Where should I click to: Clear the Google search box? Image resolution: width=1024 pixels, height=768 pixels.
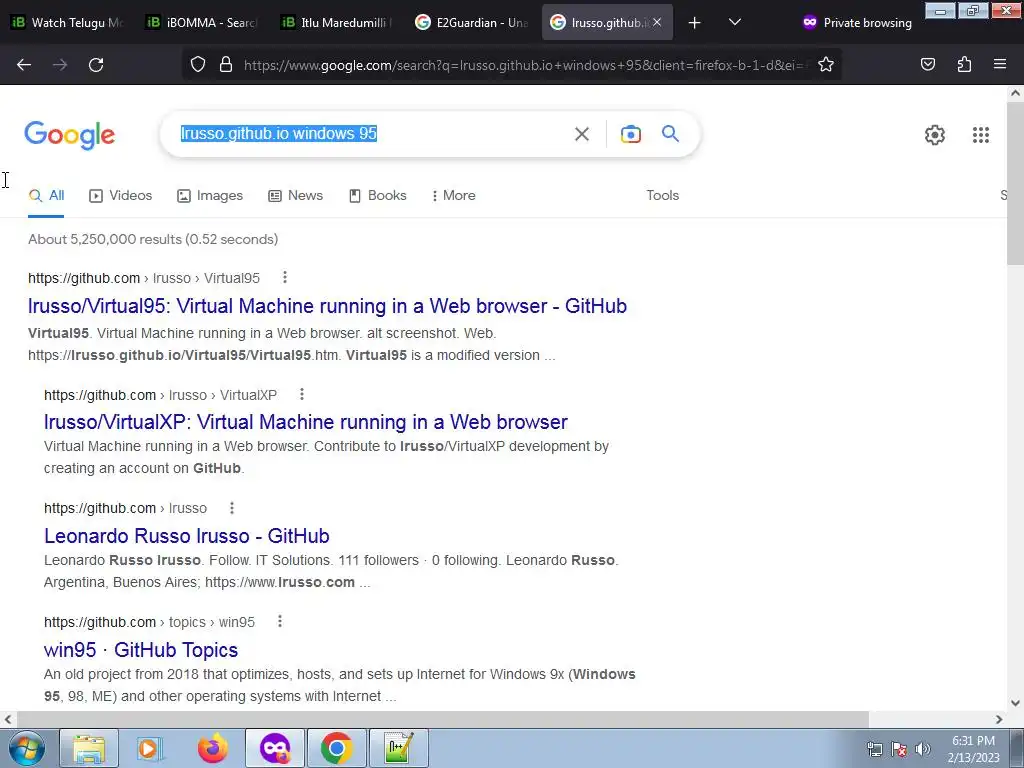coord(581,134)
